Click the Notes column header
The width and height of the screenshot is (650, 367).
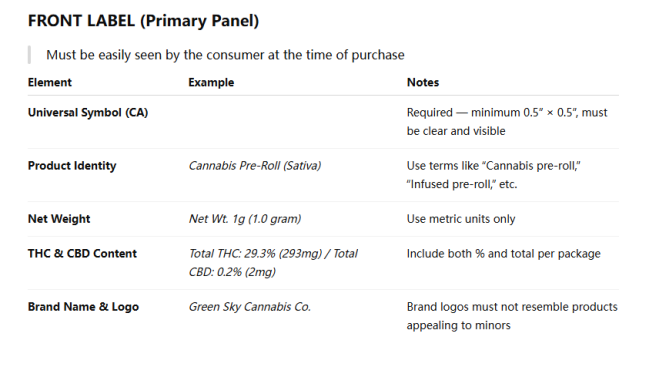422,83
